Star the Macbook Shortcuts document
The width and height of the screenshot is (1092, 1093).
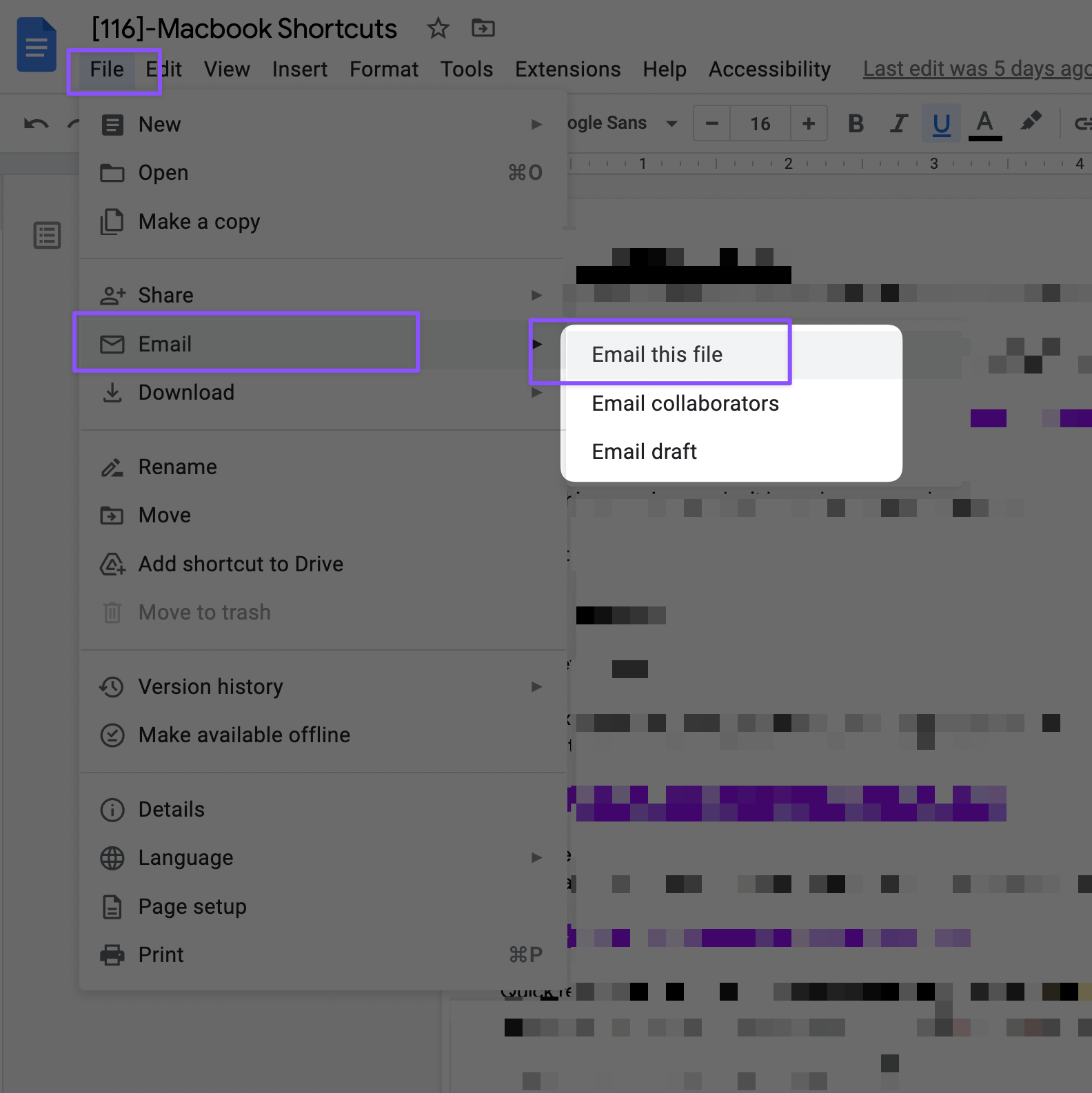click(438, 28)
